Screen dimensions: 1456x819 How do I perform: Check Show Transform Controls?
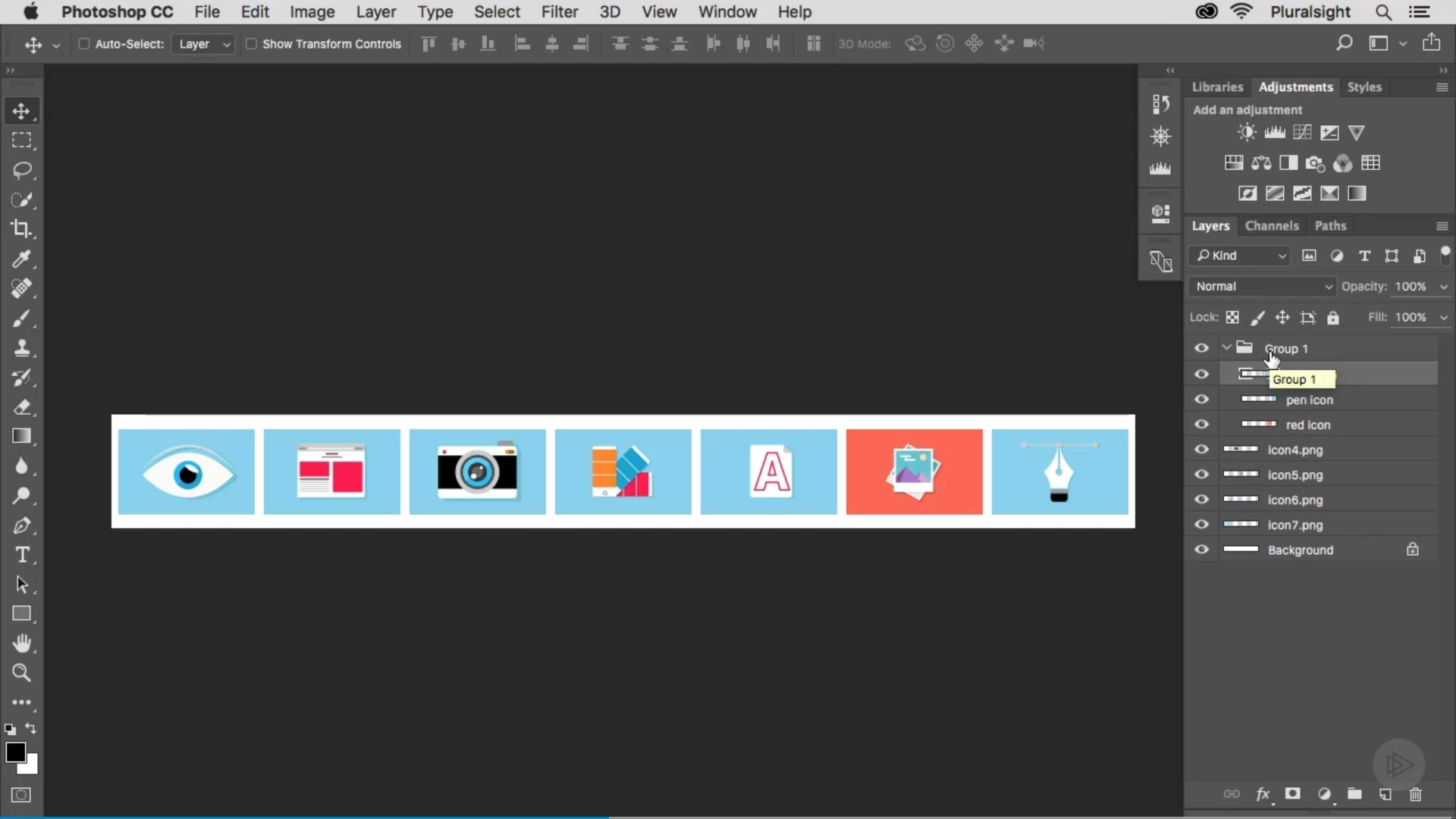click(251, 44)
